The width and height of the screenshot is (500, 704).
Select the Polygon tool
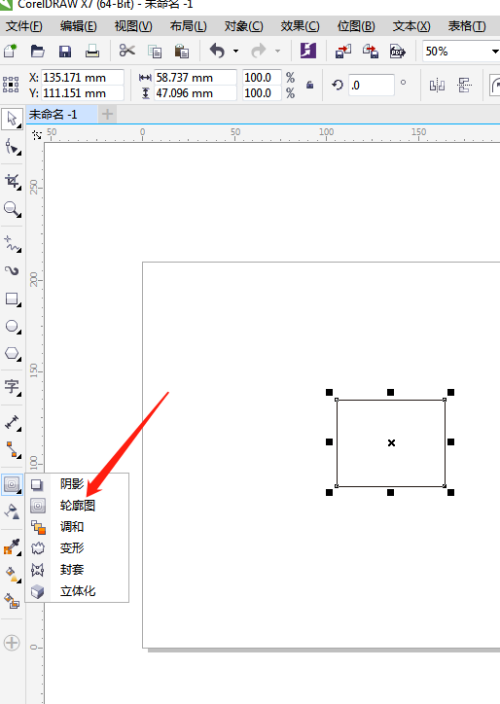tap(12, 354)
